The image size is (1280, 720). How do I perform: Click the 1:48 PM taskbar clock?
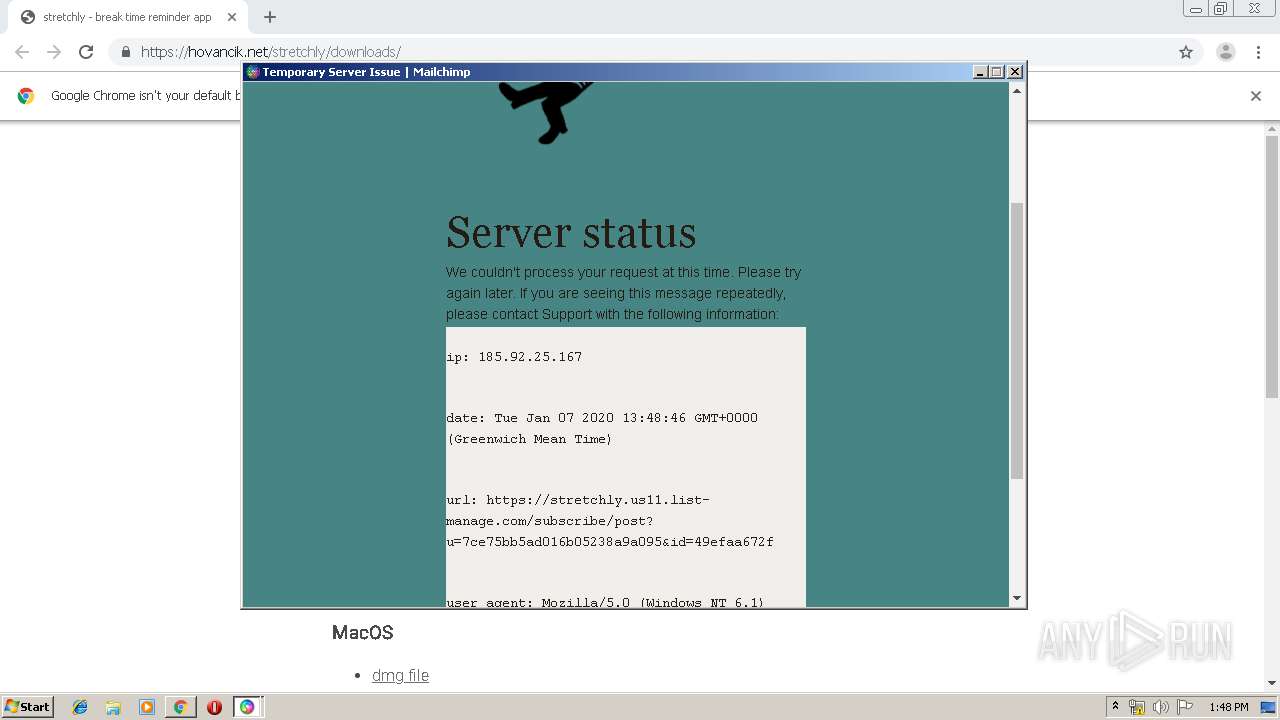click(1228, 707)
